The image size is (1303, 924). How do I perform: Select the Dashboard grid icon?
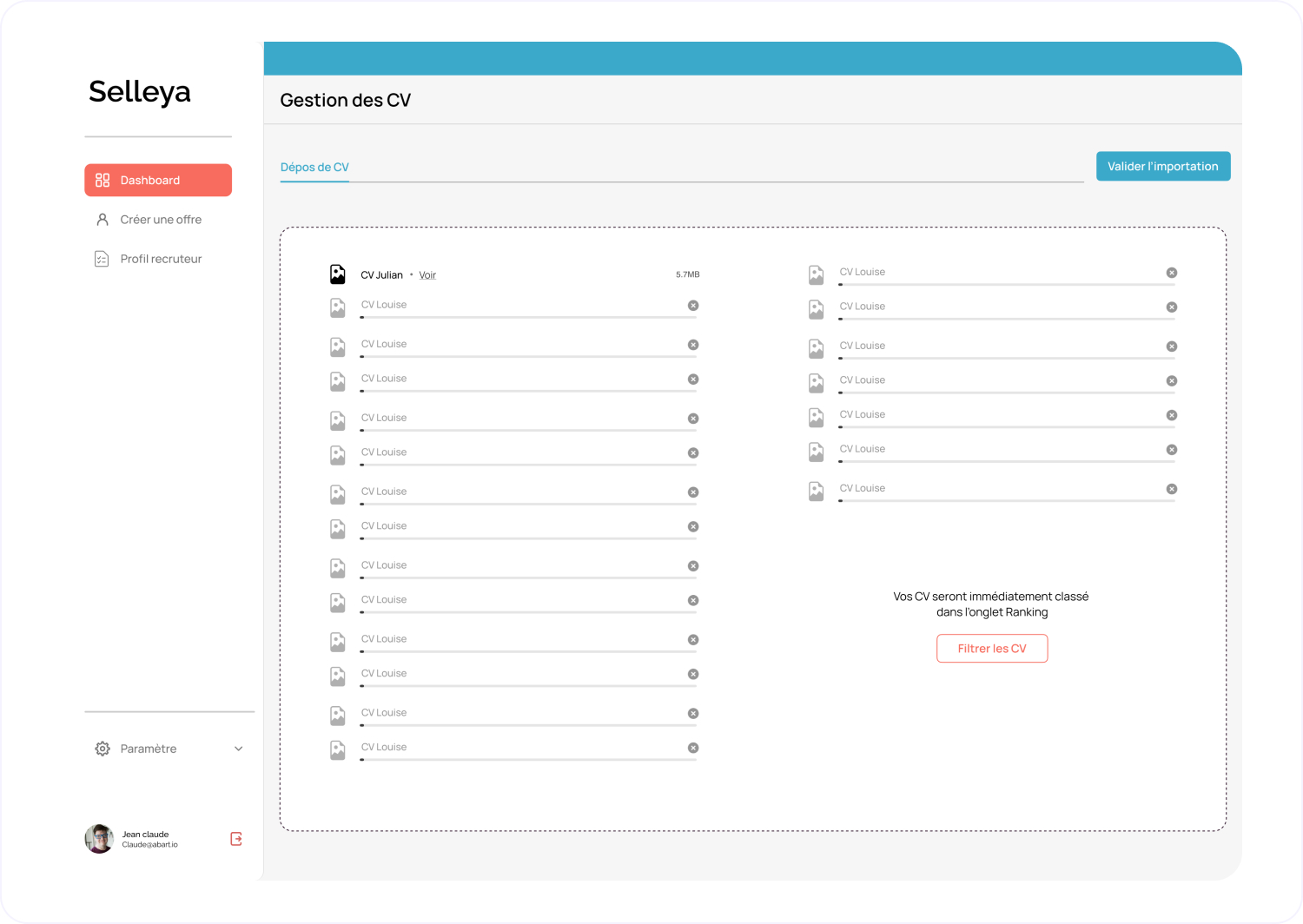pyautogui.click(x=103, y=180)
